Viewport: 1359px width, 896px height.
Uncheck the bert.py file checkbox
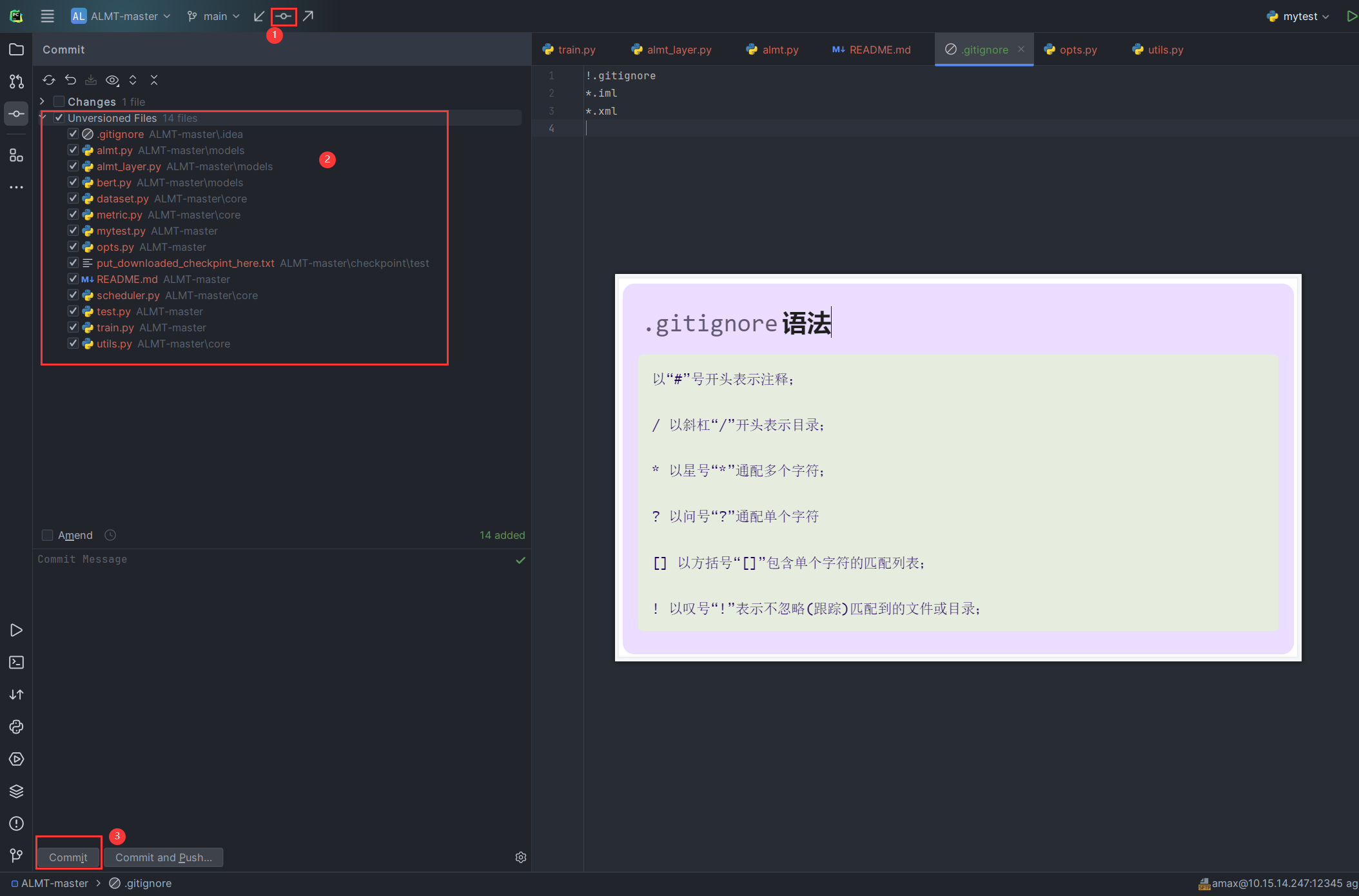[73, 182]
